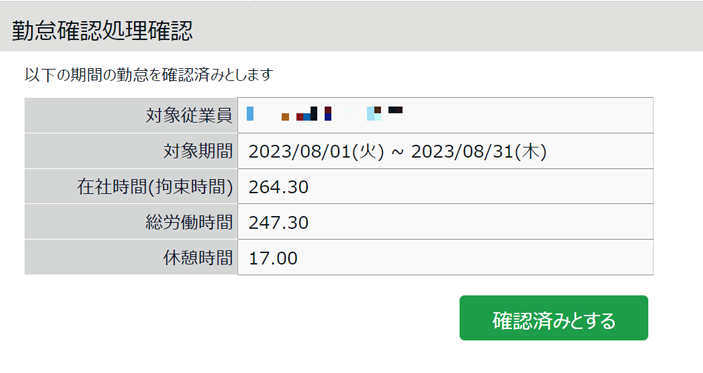
Task: Select the 休憩時間 row label
Action: (x=198, y=258)
